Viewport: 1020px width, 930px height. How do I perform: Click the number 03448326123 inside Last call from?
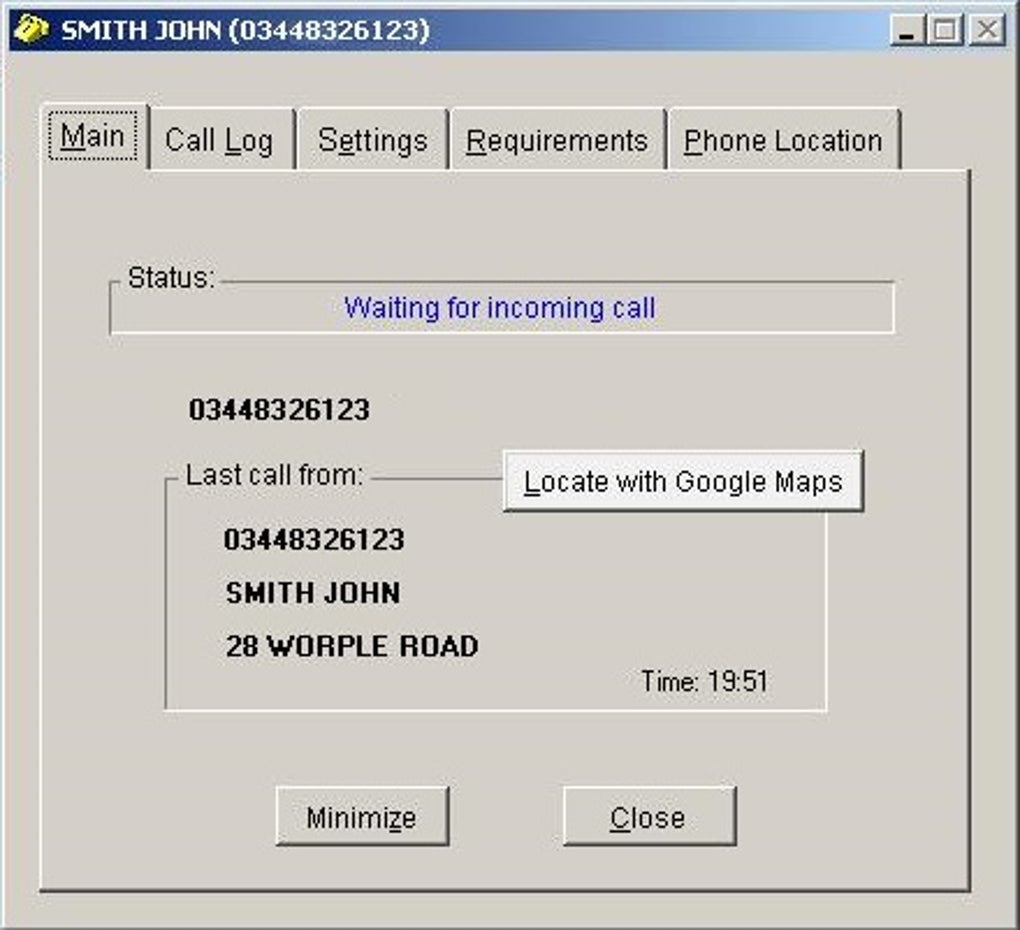314,540
